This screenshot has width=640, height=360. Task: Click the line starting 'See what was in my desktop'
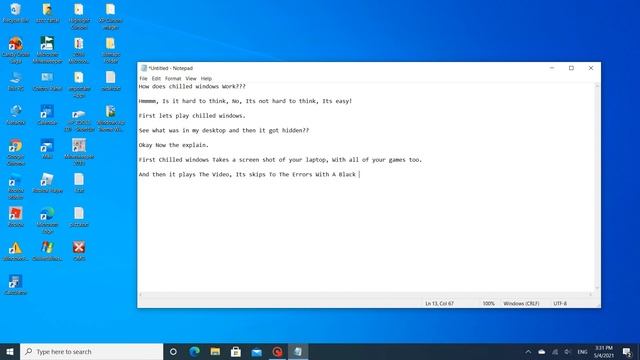(224, 131)
